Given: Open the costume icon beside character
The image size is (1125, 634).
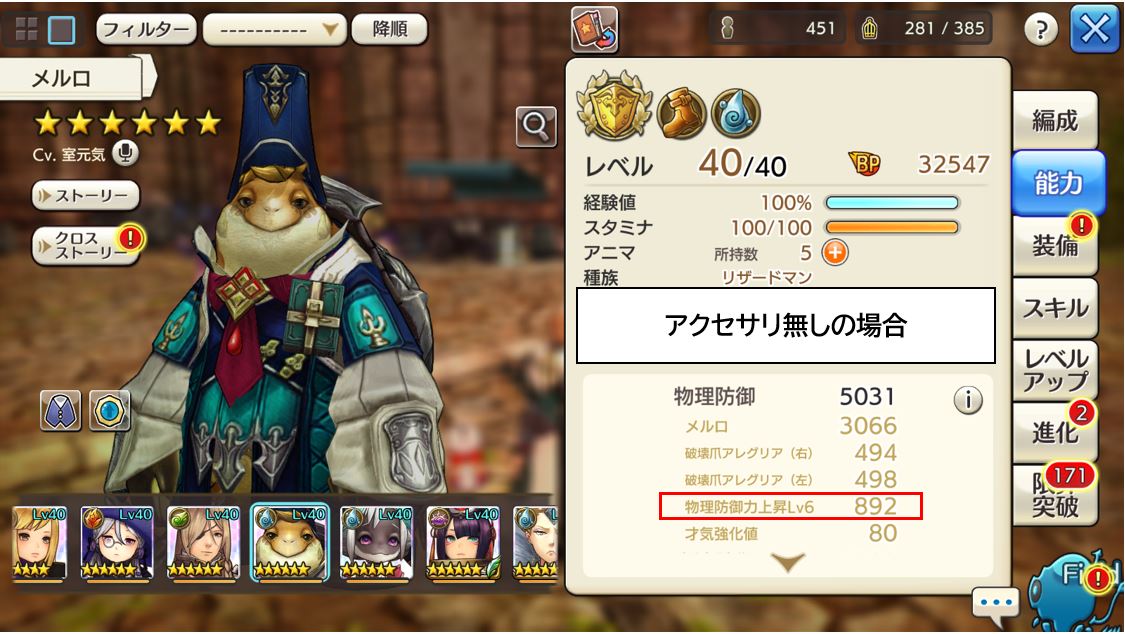Looking at the screenshot, I should click(60, 411).
